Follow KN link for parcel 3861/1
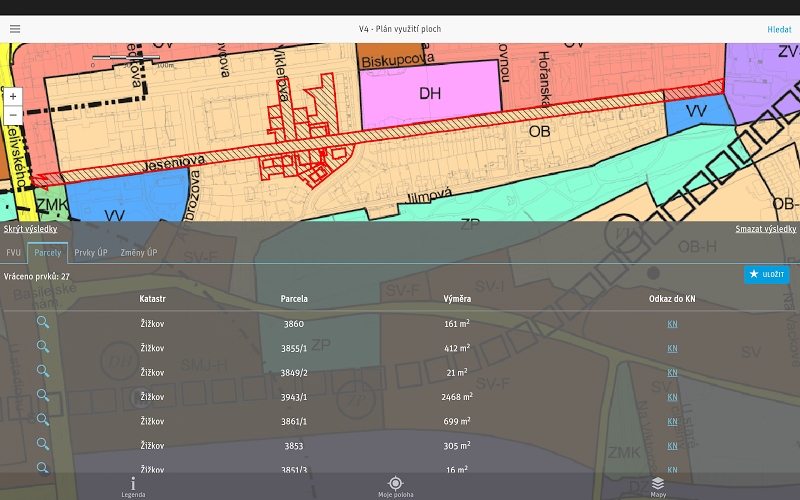 click(x=672, y=421)
